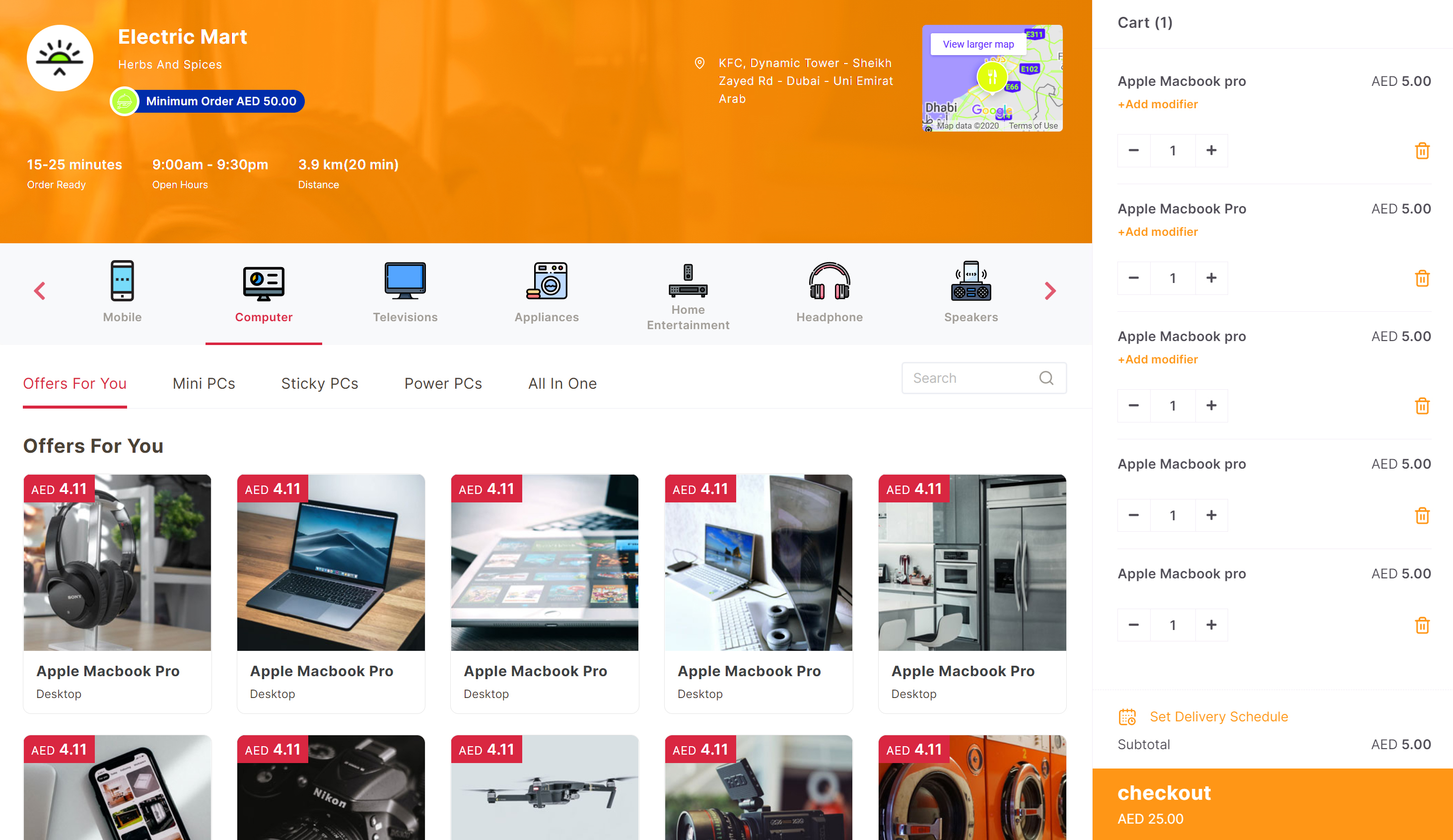
Task: Add modifier to first cart item
Action: pos(1157,104)
